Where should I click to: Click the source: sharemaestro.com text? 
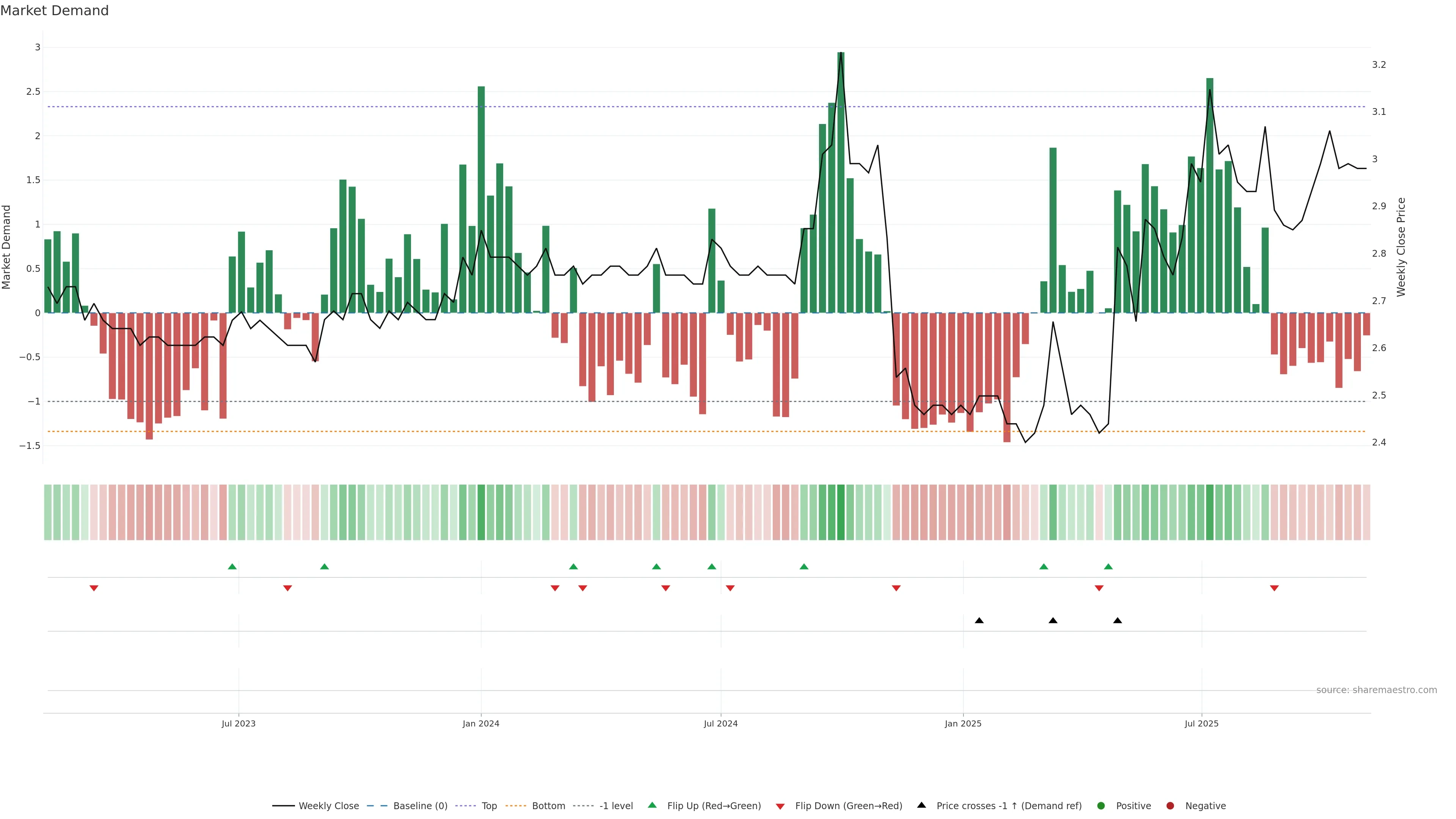[1376, 690]
